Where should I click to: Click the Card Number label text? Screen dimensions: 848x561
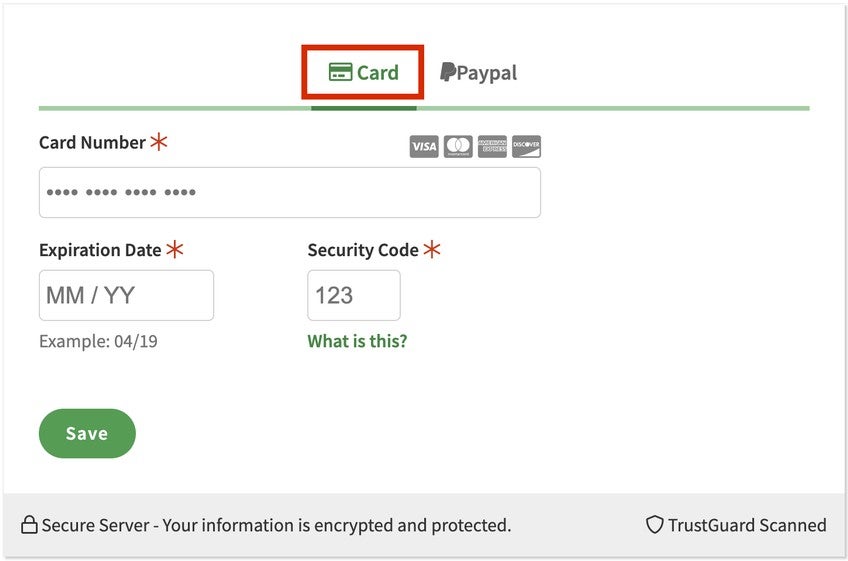pos(92,143)
